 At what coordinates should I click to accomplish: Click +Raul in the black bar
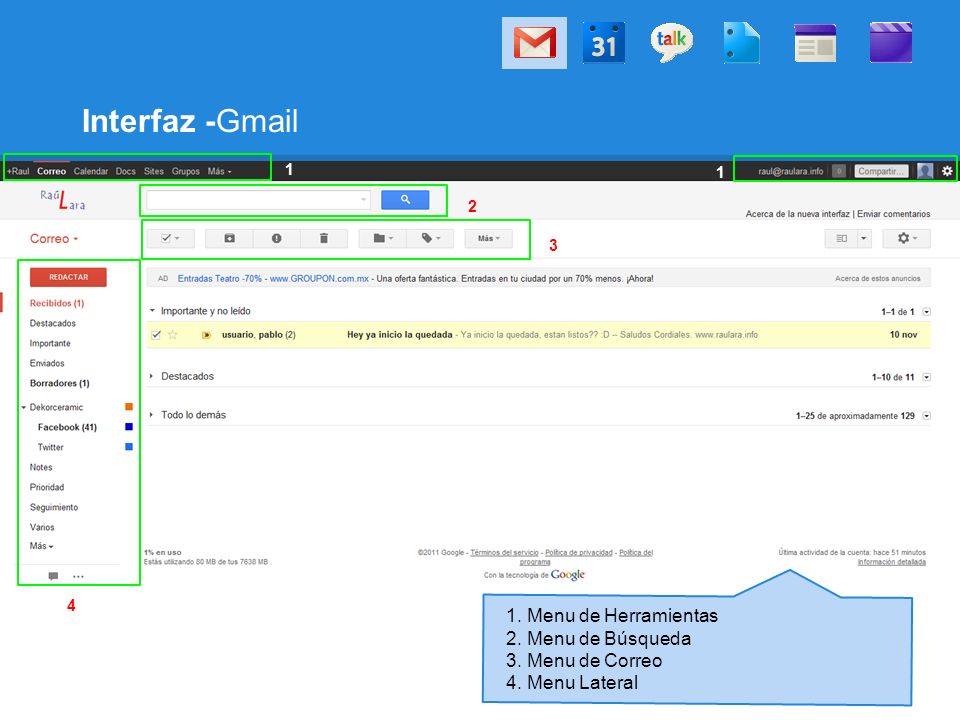click(18, 171)
